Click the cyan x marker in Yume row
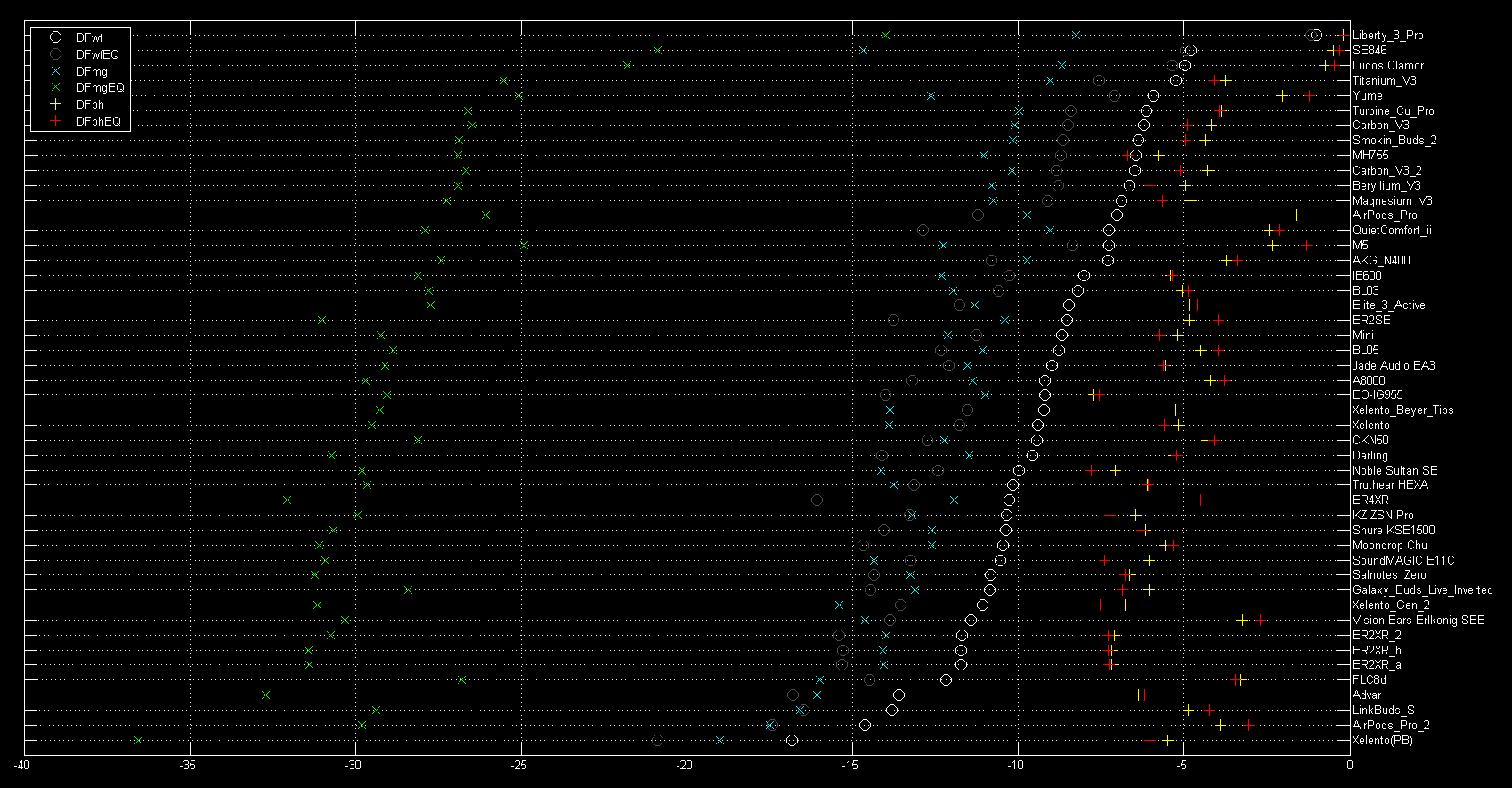 click(931, 95)
